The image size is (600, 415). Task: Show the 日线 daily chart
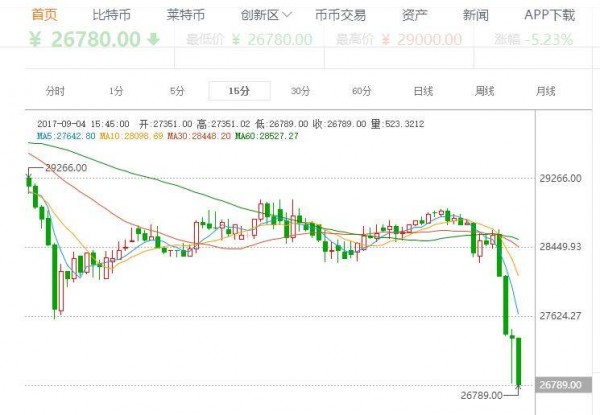click(423, 91)
